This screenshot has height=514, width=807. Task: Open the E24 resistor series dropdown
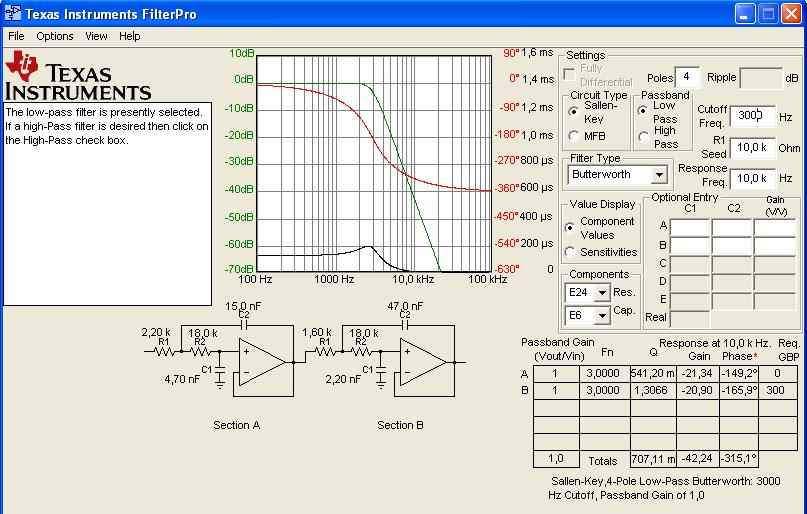pyautogui.click(x=602, y=293)
